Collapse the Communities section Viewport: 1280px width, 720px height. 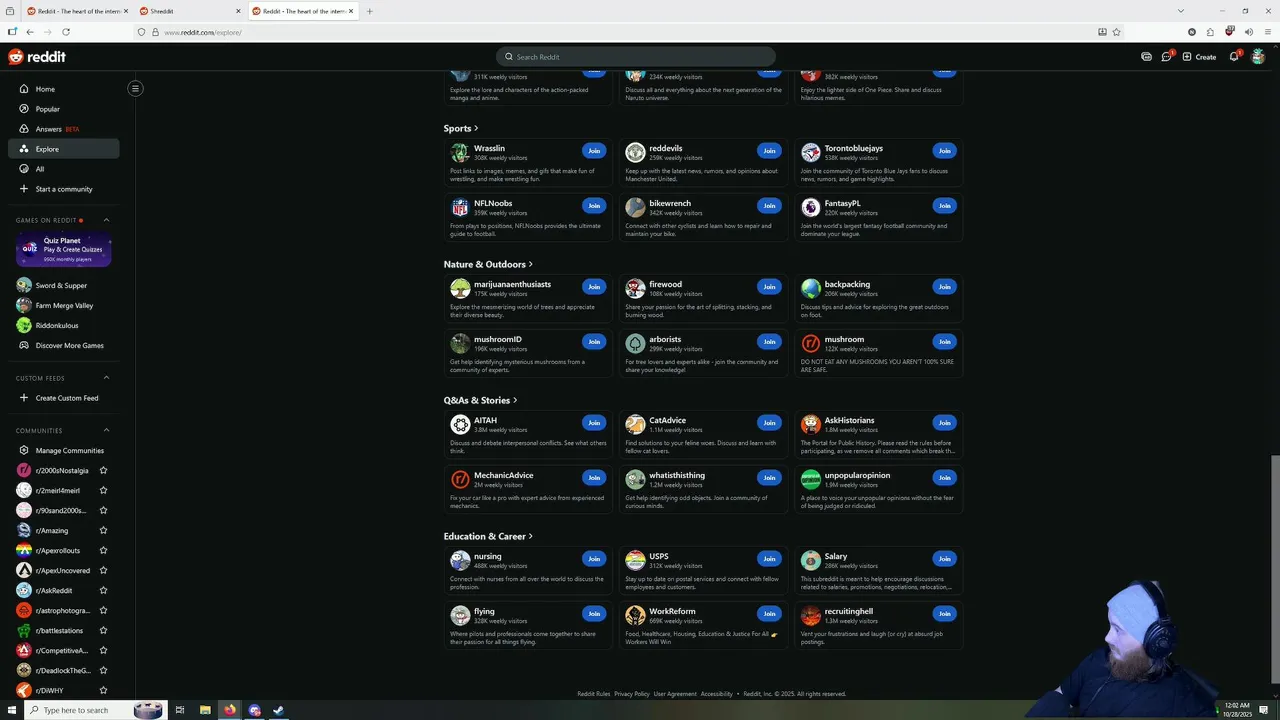pyautogui.click(x=107, y=430)
